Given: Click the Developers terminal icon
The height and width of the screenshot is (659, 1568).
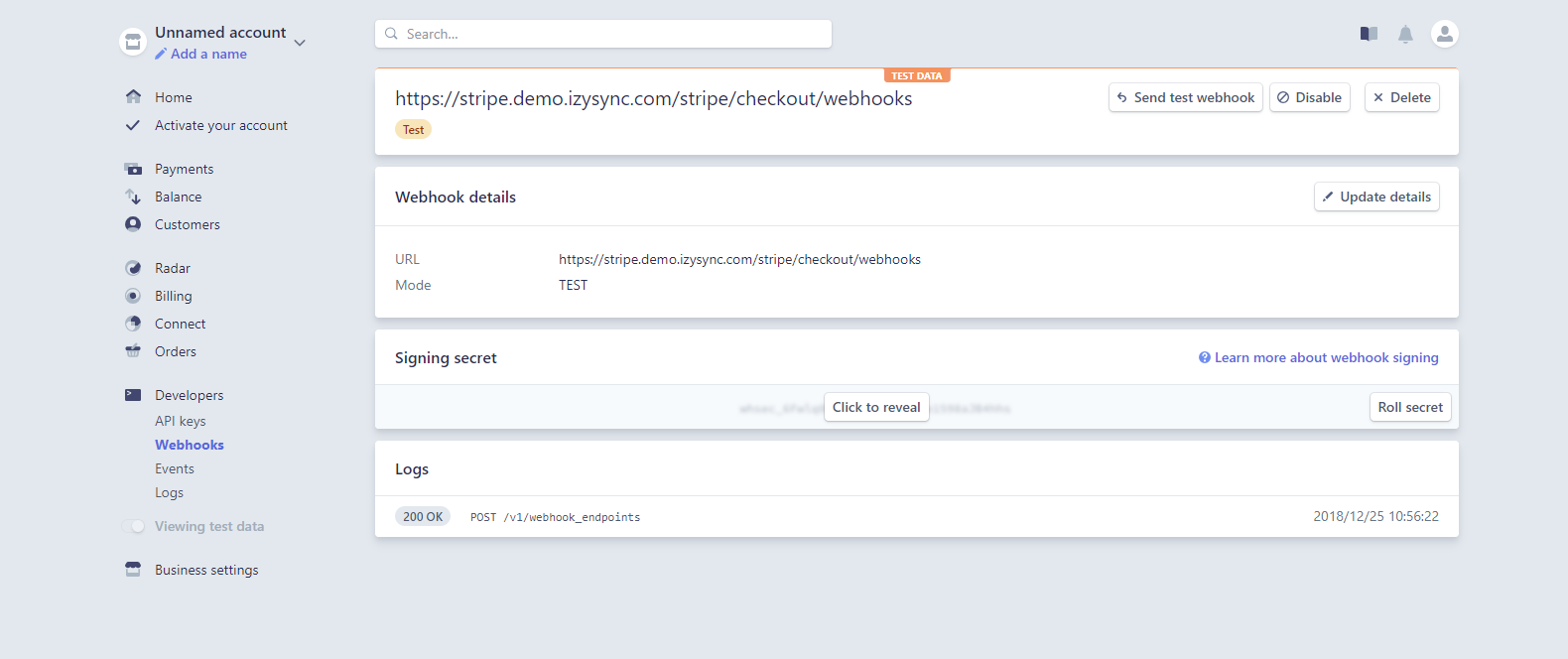Looking at the screenshot, I should click(133, 395).
